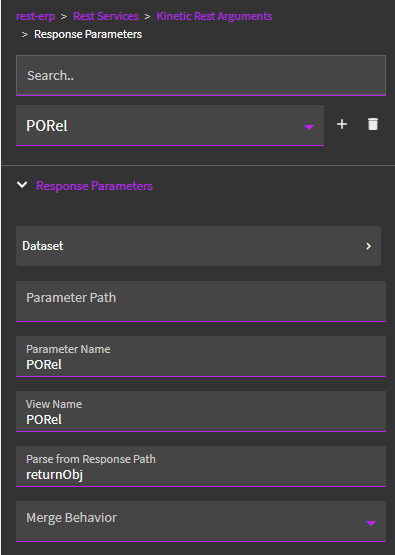Go to rest-erp breadcrumb

coord(35,16)
